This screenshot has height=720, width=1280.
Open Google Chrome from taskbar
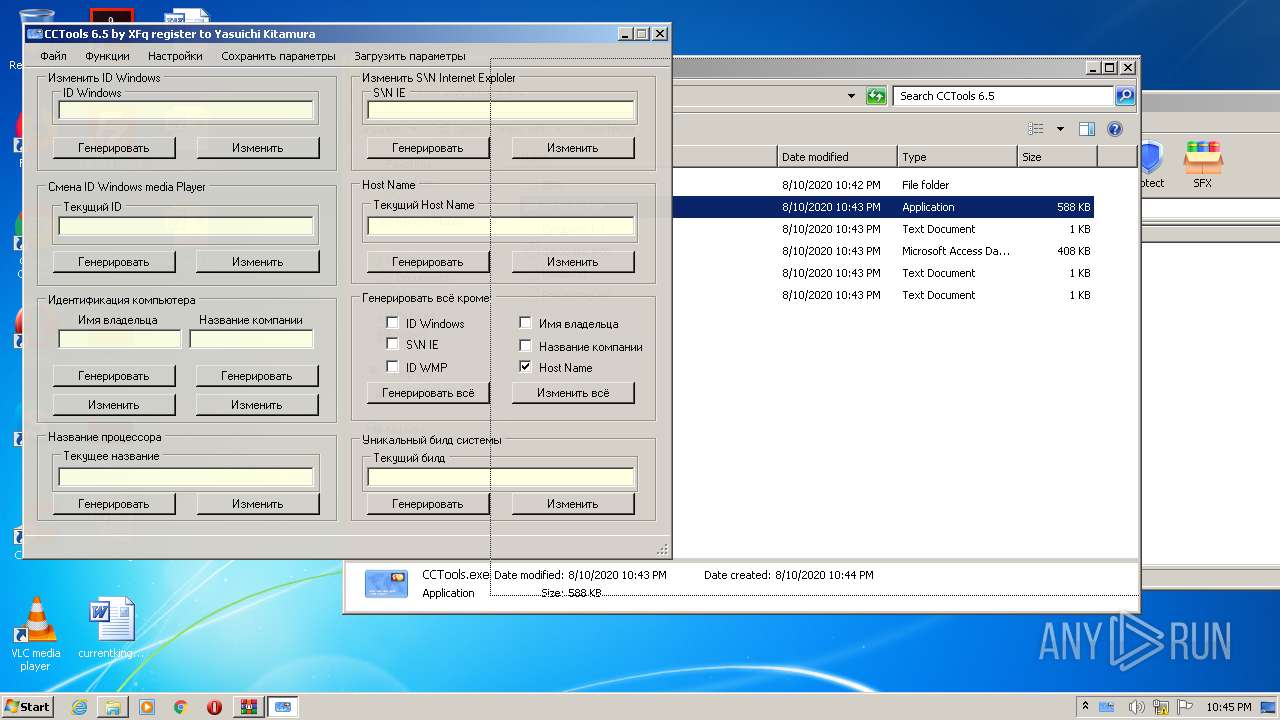tap(180, 707)
